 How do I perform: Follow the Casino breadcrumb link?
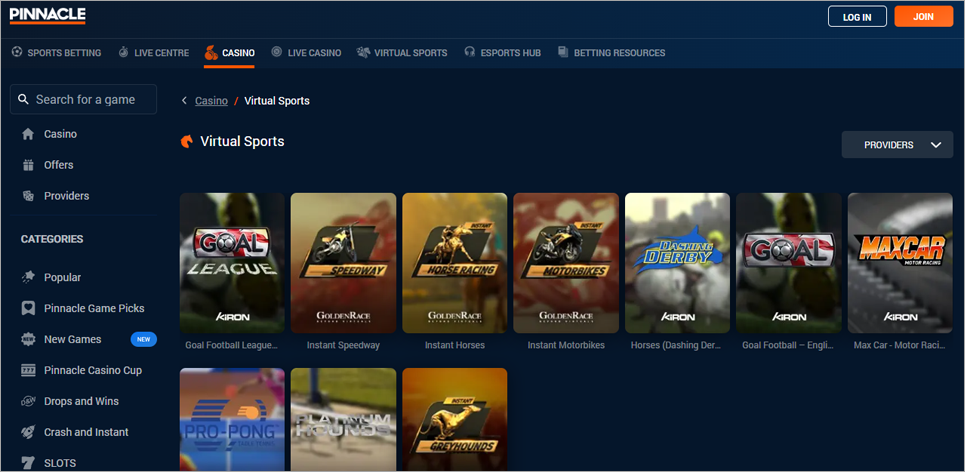211,101
